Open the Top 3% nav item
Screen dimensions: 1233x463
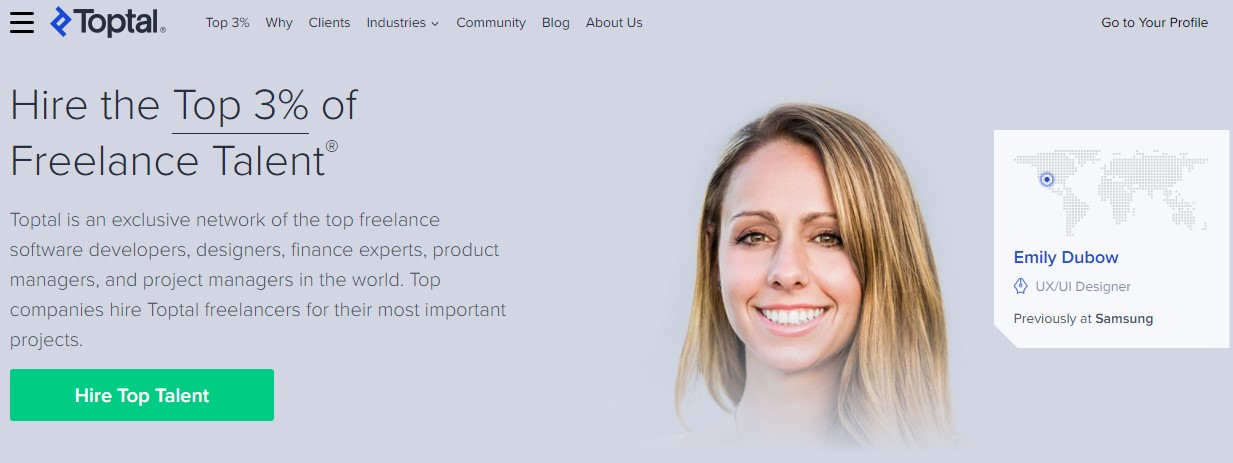[x=227, y=22]
